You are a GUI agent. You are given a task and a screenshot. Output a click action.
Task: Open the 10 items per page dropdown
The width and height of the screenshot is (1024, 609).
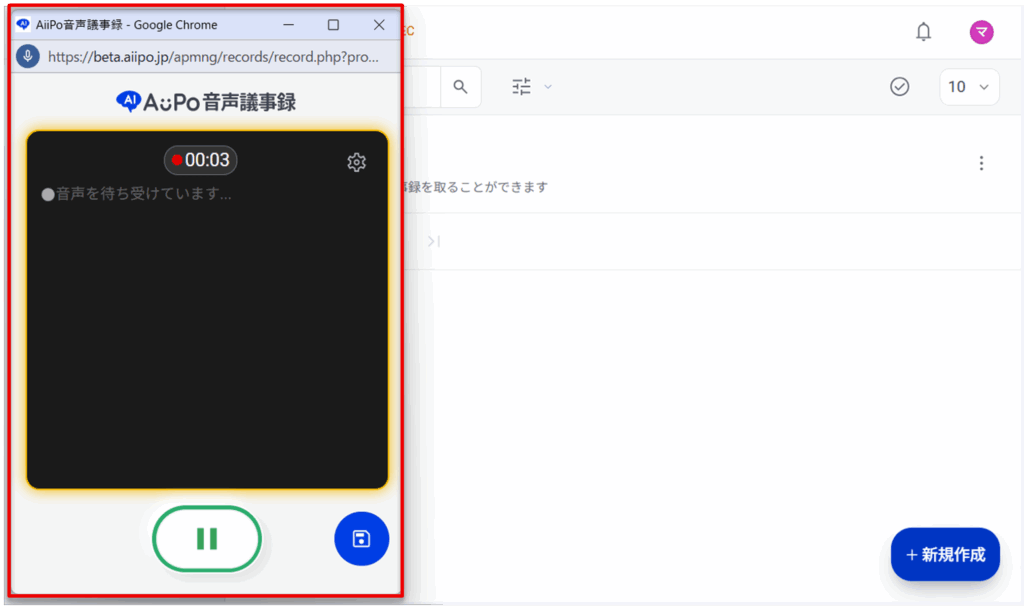pos(968,87)
